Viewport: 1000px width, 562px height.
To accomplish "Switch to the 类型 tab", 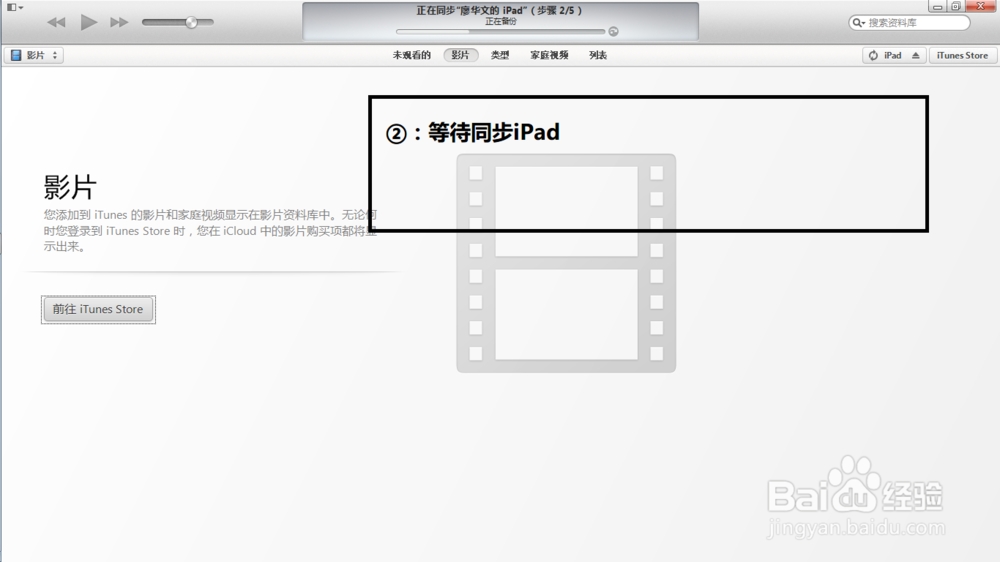I will click(x=499, y=55).
